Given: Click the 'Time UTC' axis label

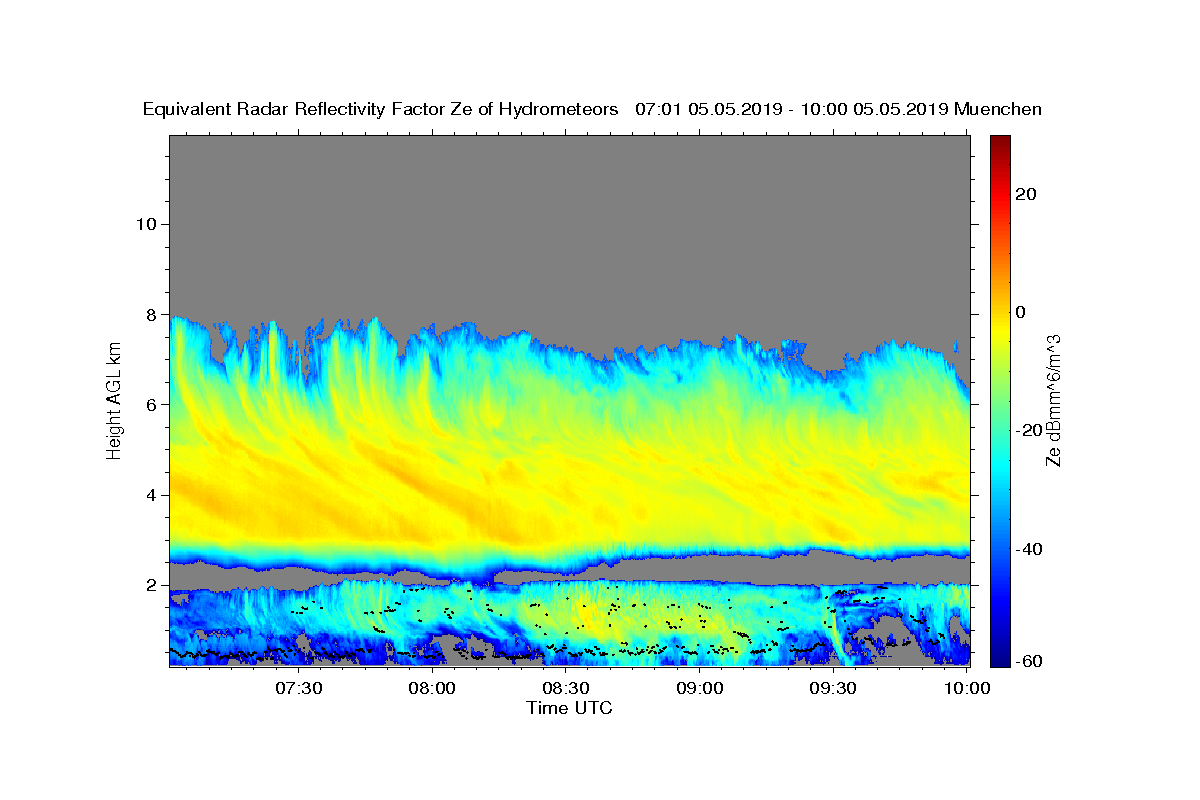Looking at the screenshot, I should pyautogui.click(x=569, y=708).
